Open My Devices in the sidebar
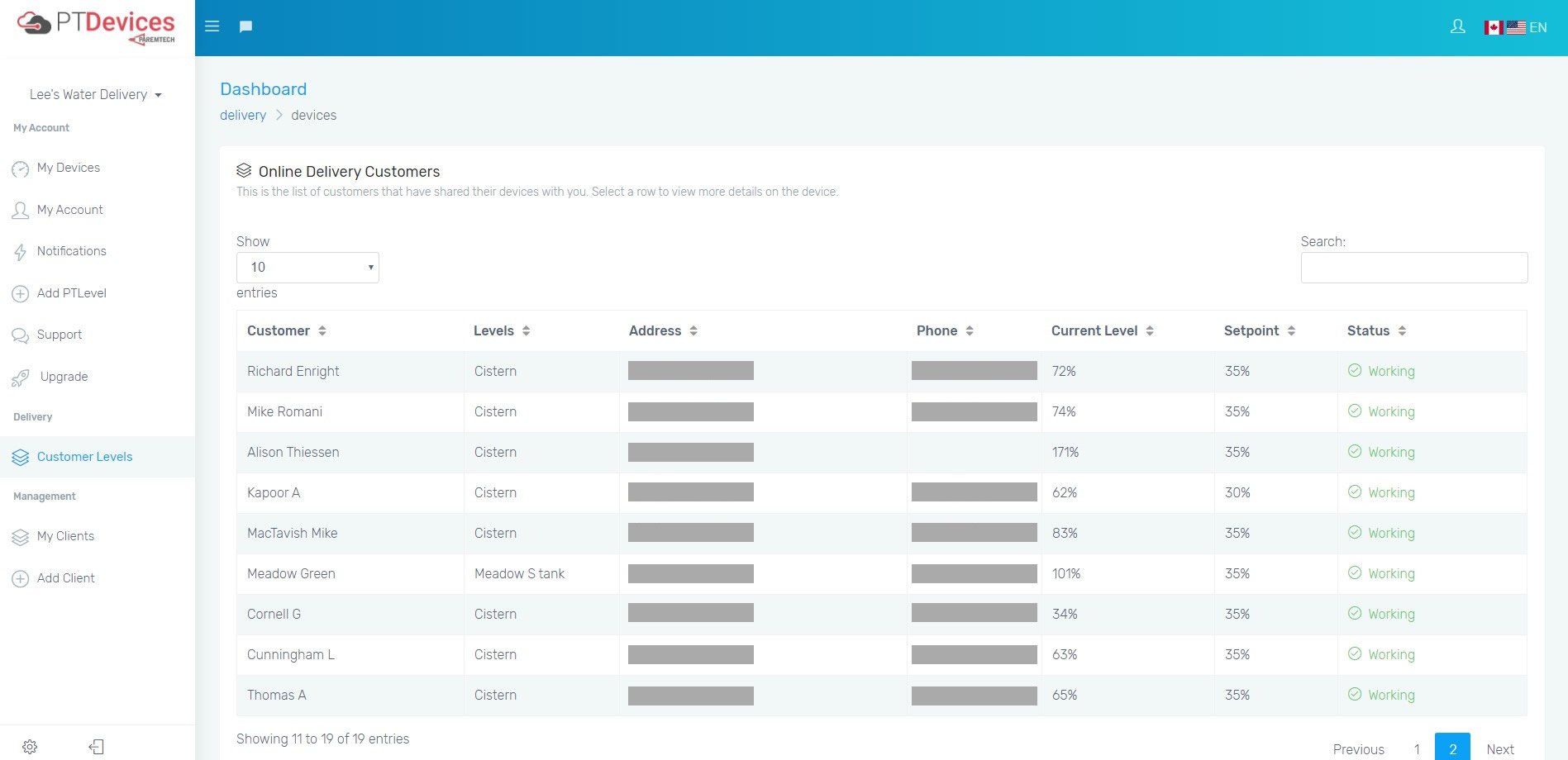 68,168
